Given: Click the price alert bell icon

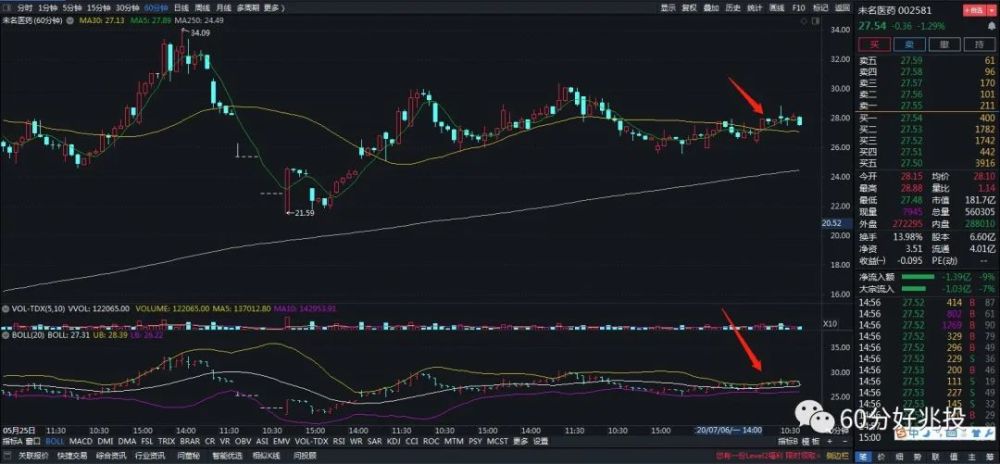Looking at the screenshot, I should [992, 26].
